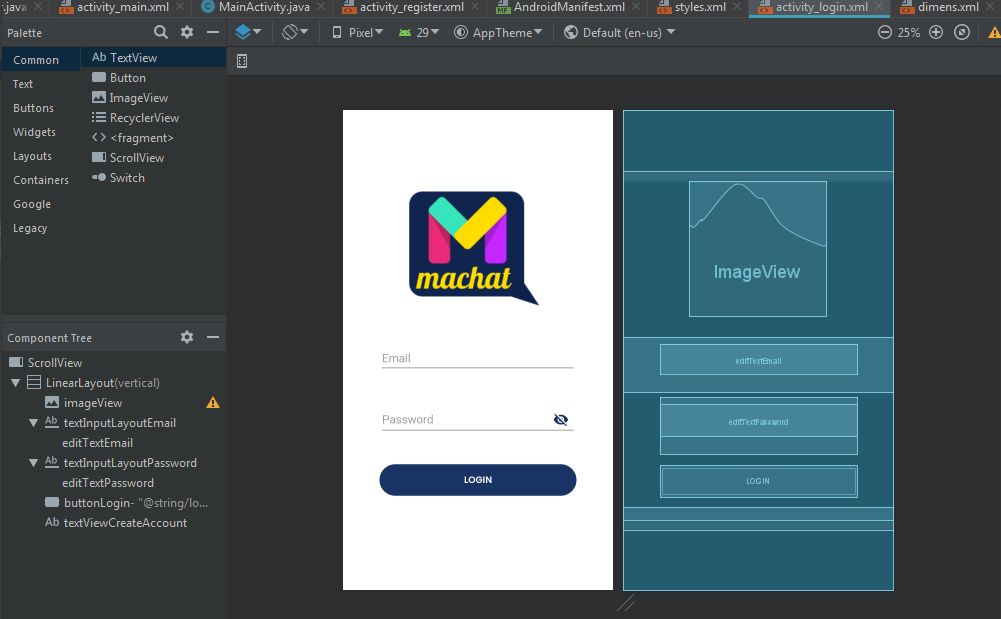Click the Palette search icon
The height and width of the screenshot is (619, 1001).
tap(159, 32)
